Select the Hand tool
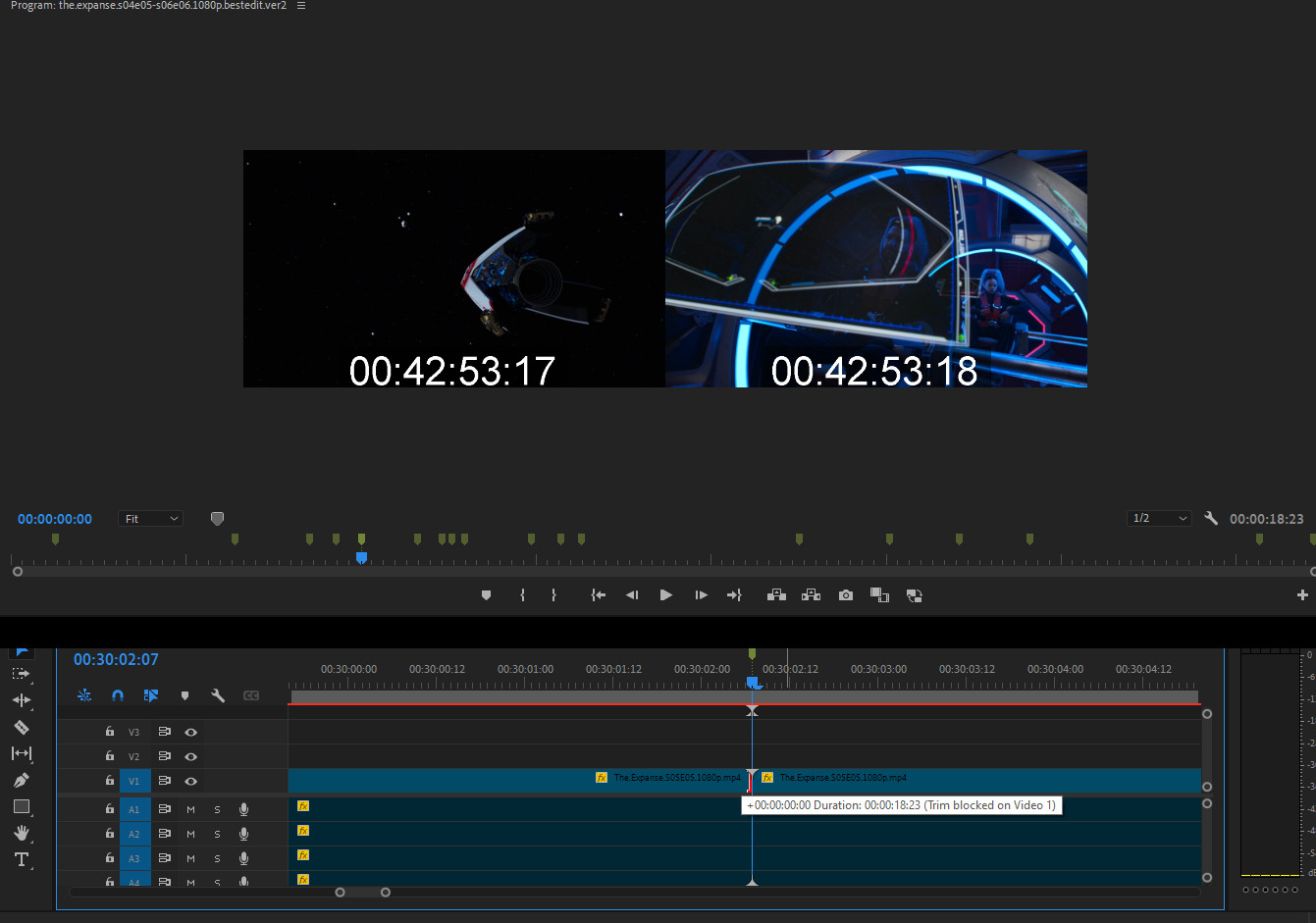Image resolution: width=1316 pixels, height=923 pixels. tap(22, 833)
